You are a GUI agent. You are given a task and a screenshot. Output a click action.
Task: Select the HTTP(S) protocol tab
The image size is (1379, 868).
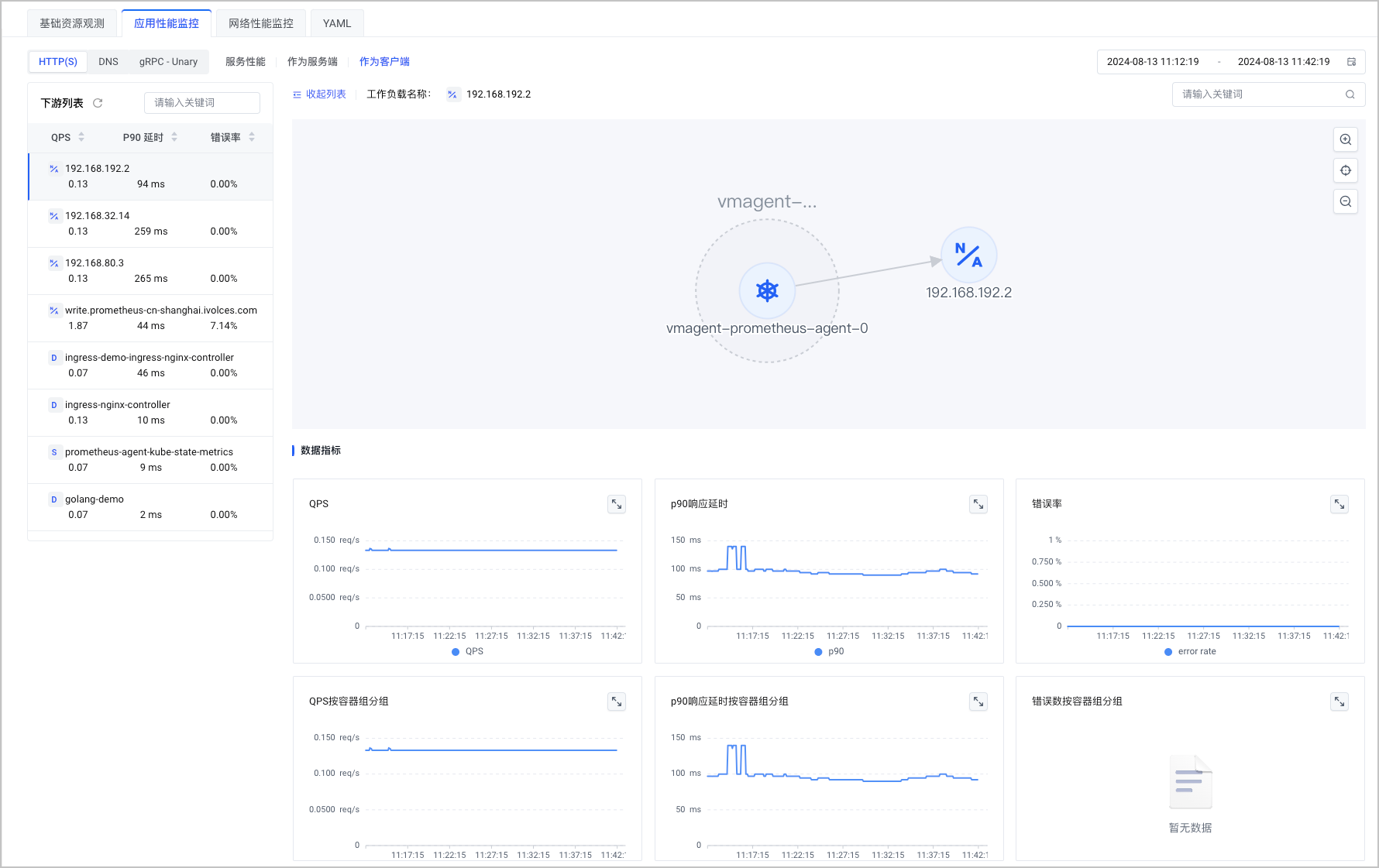[58, 62]
